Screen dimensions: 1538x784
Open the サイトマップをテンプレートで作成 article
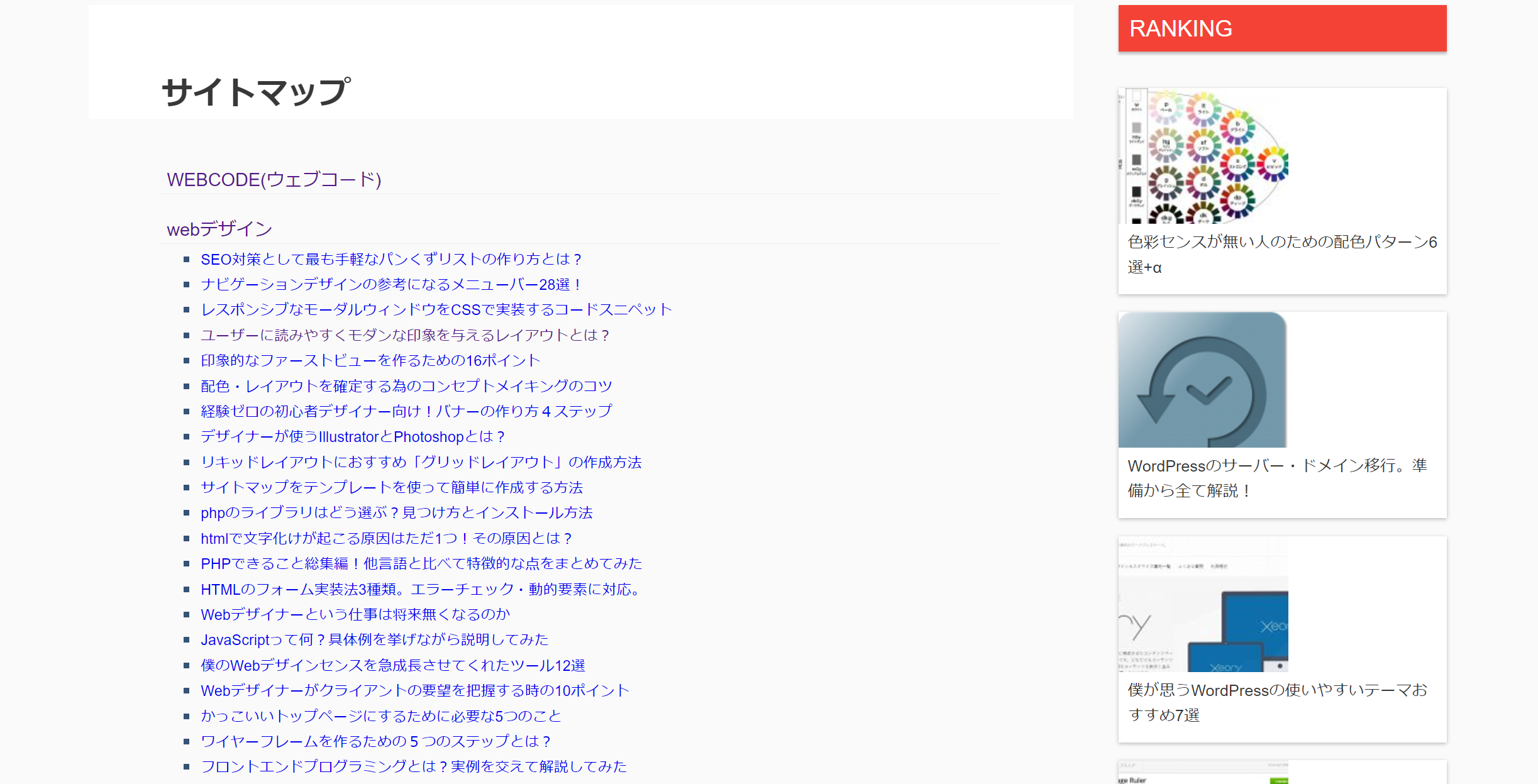pos(391,487)
